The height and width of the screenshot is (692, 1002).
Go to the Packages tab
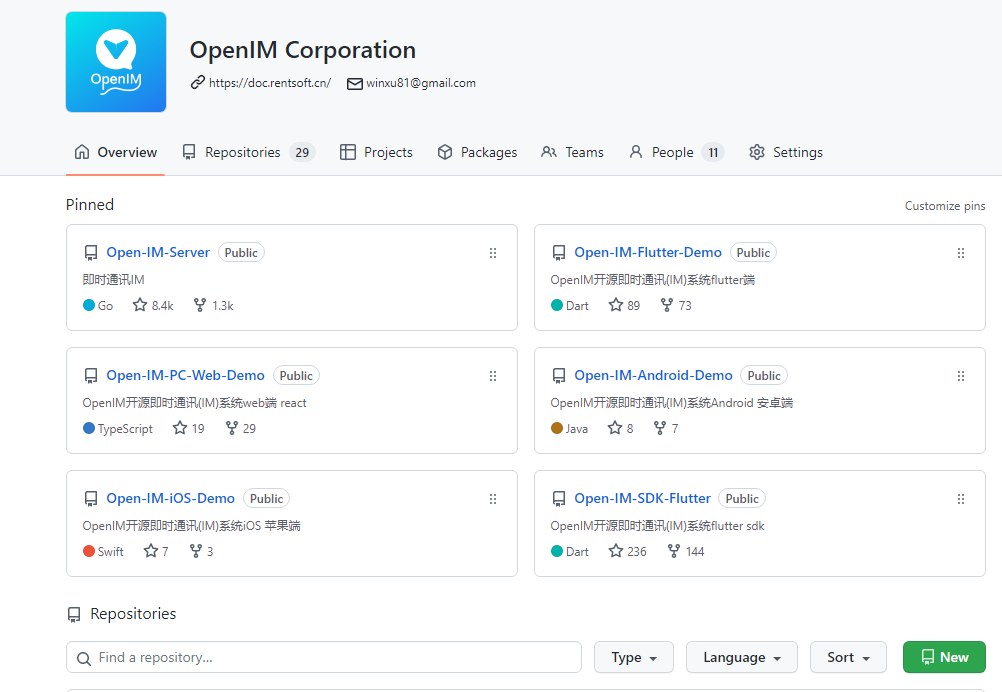pos(477,152)
